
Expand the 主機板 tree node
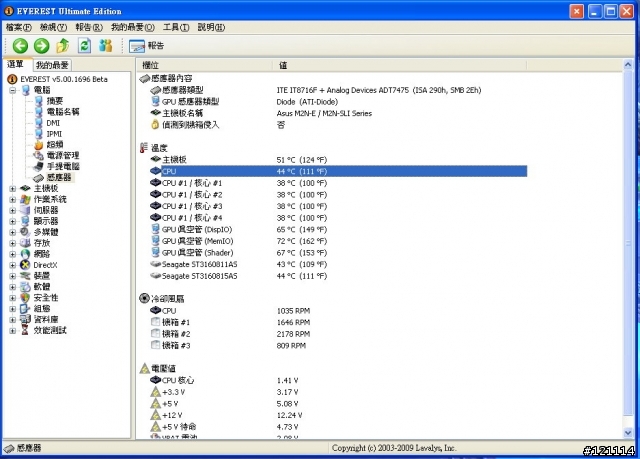coord(13,188)
